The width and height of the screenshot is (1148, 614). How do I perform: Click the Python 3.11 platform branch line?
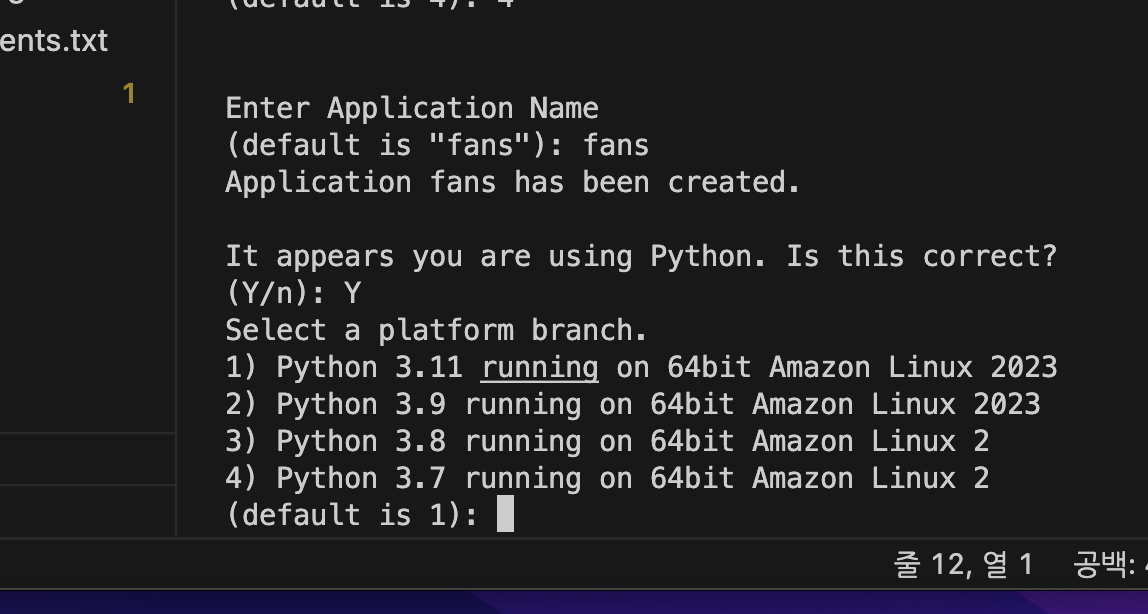point(641,367)
